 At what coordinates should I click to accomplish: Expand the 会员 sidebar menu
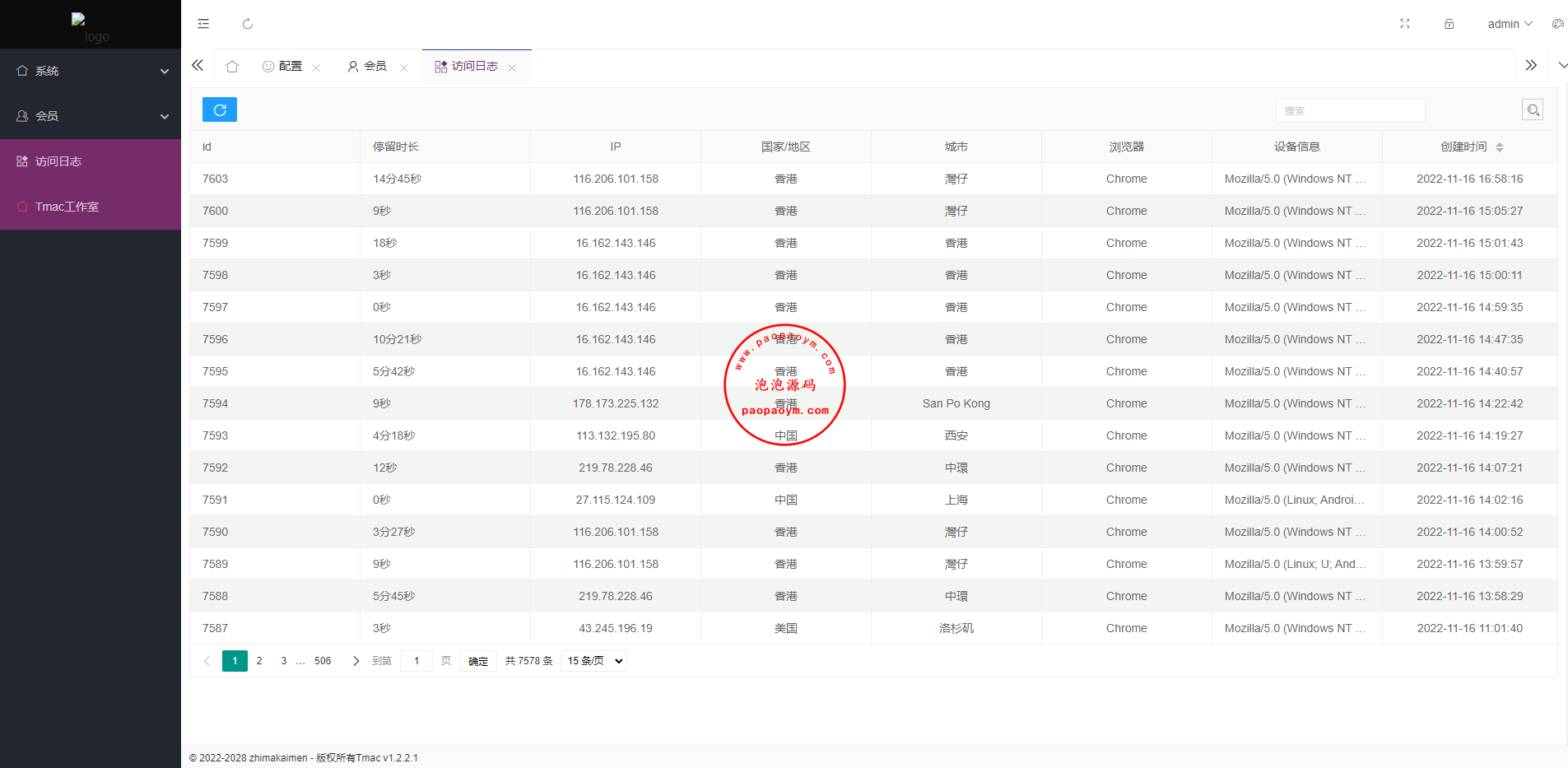(91, 116)
